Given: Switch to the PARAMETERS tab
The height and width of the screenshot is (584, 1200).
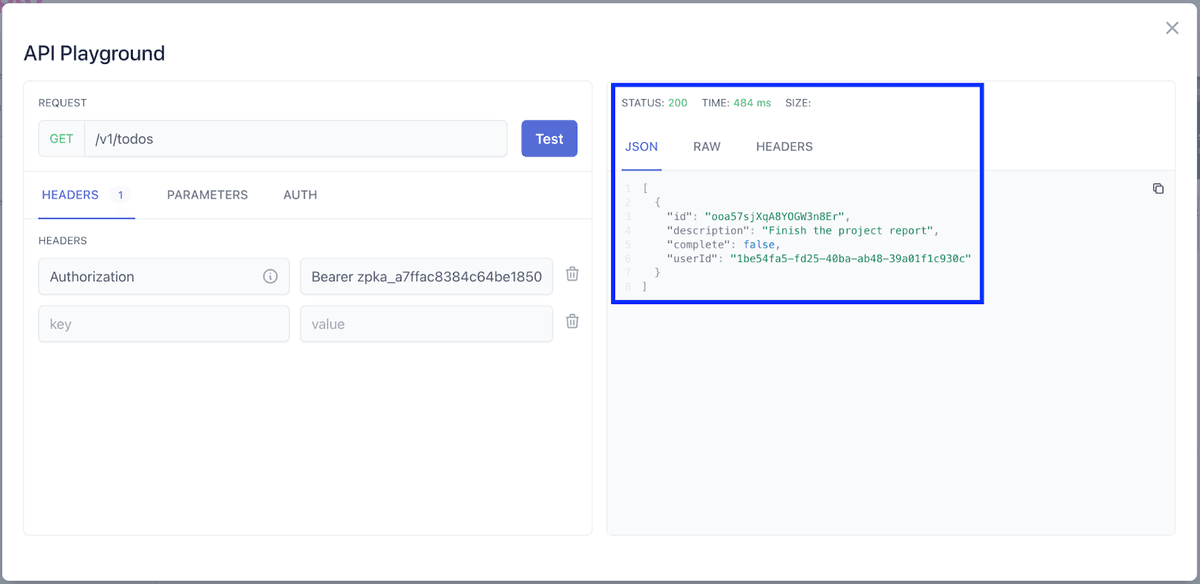Looking at the screenshot, I should point(207,195).
